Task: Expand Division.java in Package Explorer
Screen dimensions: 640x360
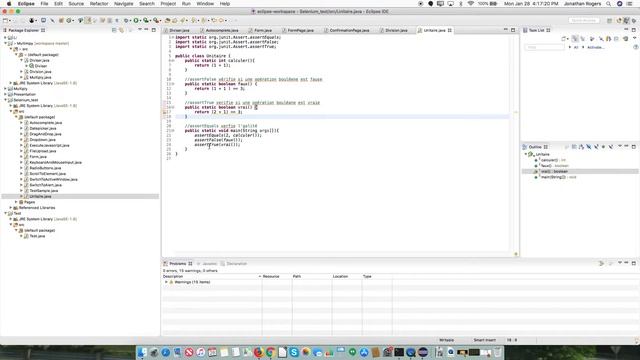Action: 22,71
